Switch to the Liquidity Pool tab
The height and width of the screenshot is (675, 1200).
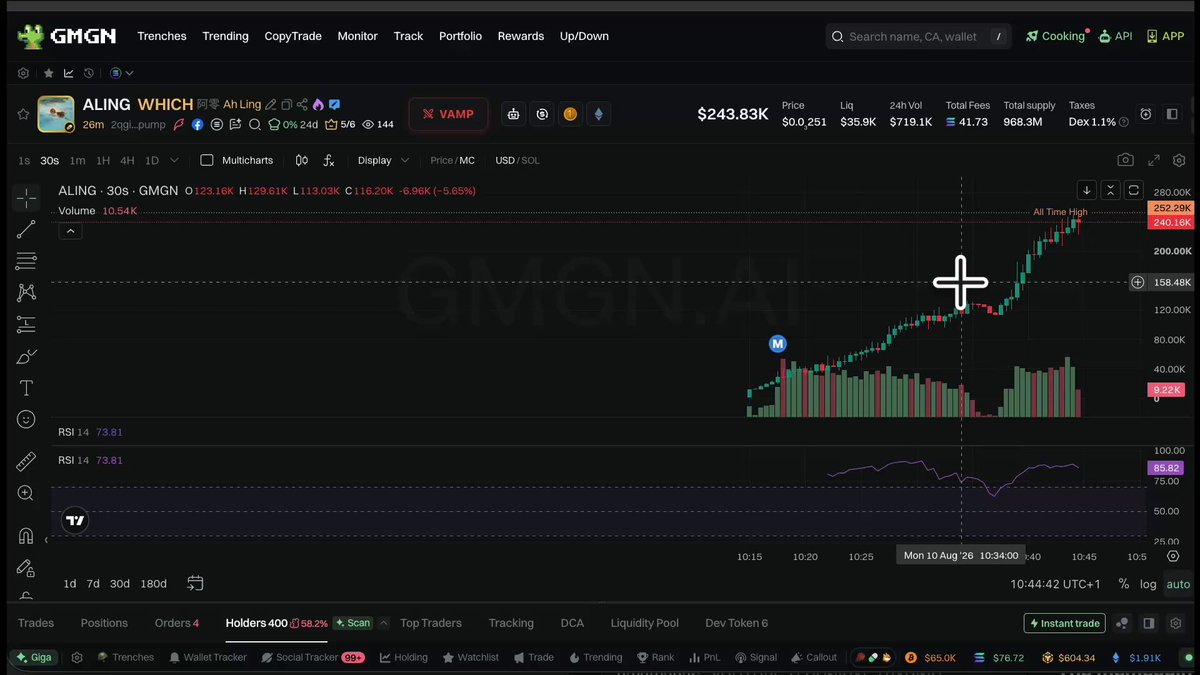point(645,623)
